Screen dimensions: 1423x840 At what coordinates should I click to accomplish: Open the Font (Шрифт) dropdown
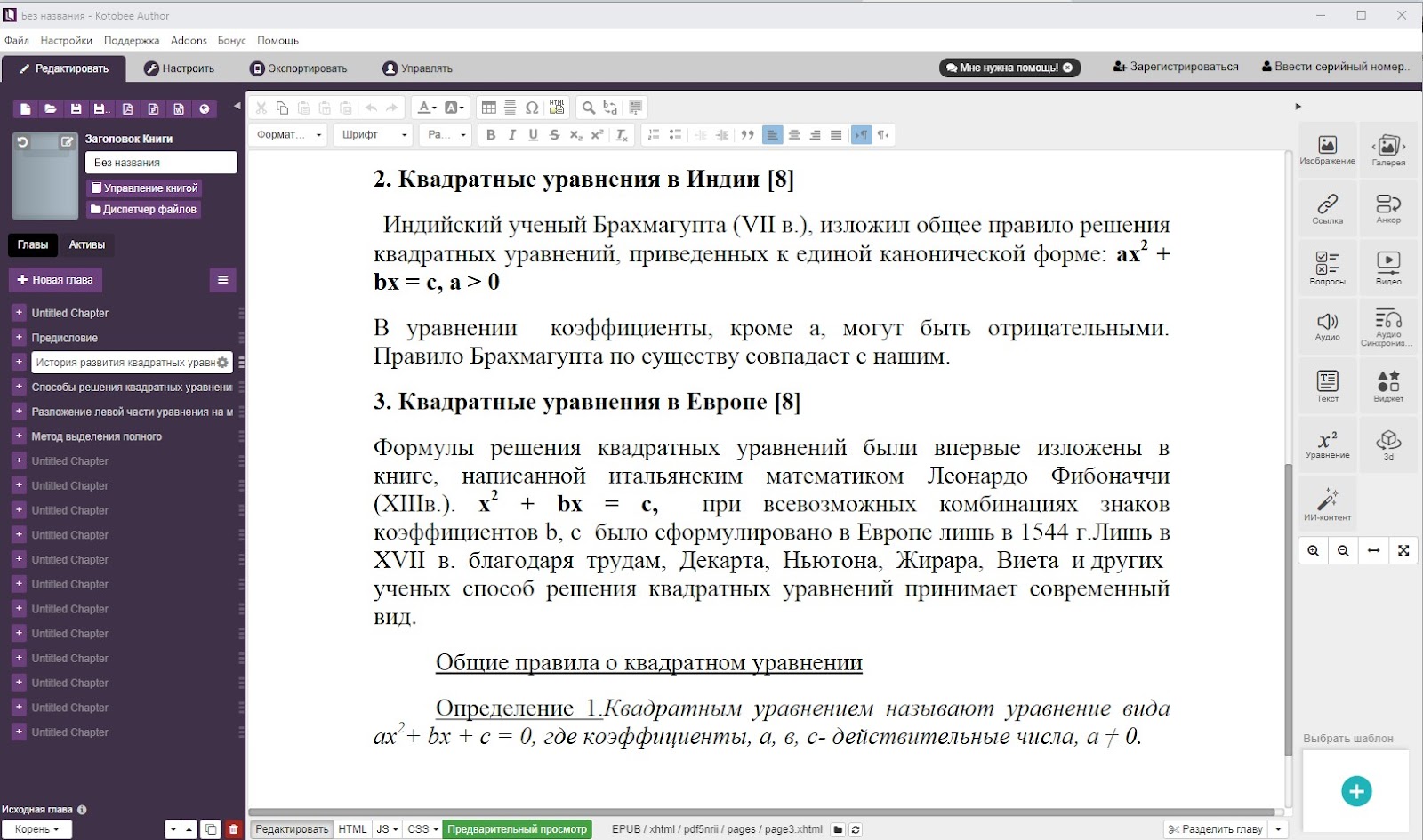(x=375, y=135)
